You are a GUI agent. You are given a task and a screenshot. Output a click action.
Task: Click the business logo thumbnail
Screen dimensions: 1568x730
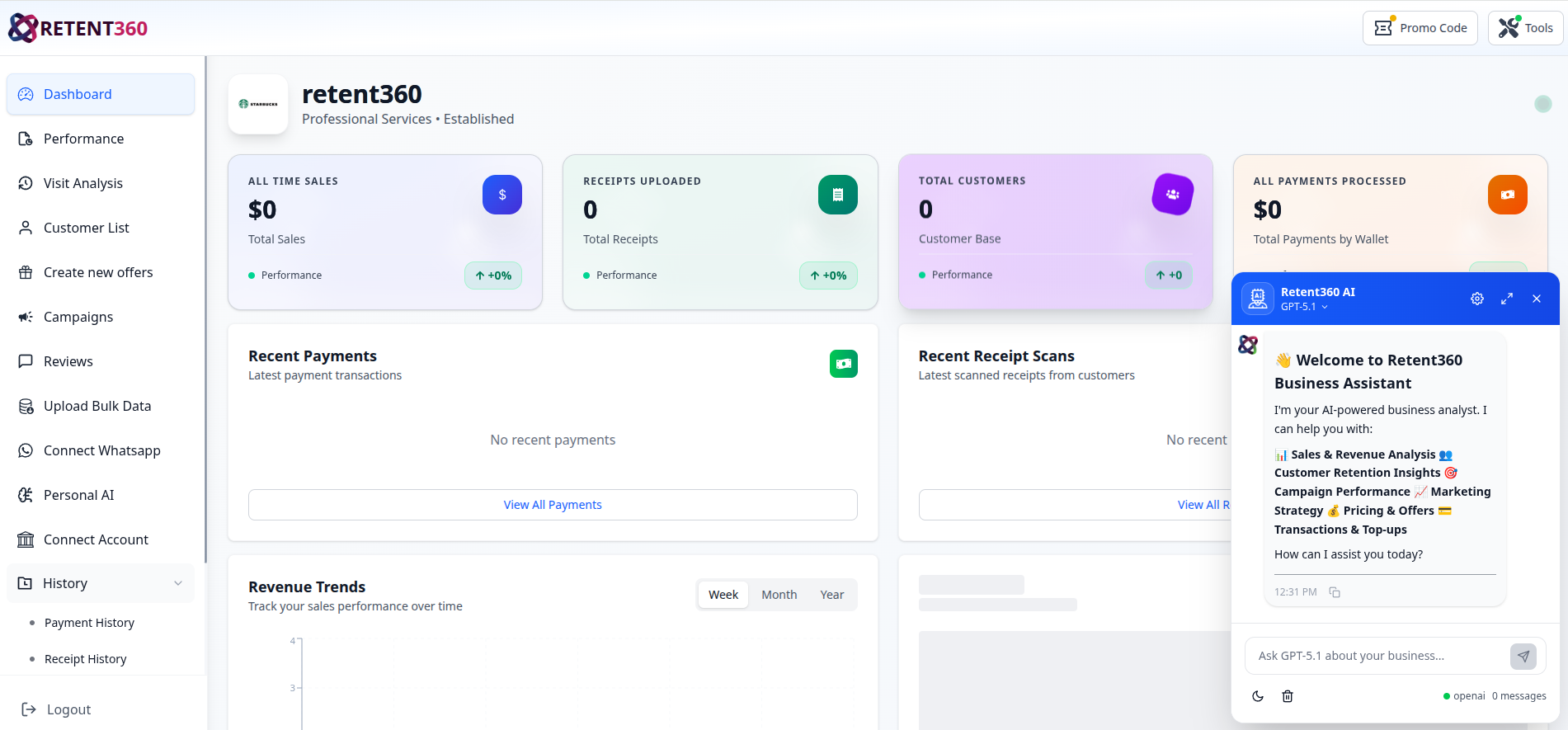point(258,104)
